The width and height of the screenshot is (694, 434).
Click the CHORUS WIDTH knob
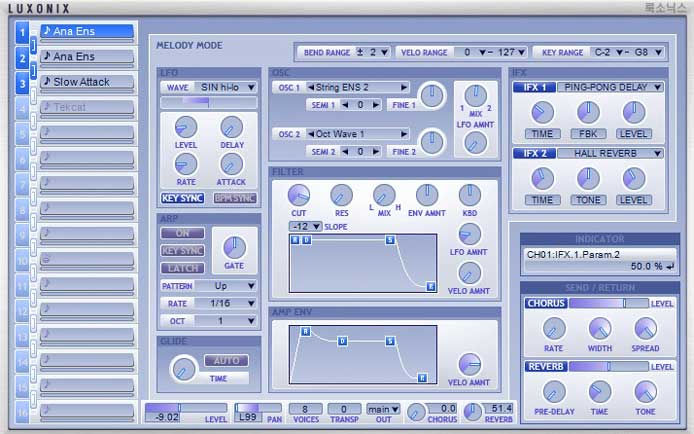tap(600, 329)
